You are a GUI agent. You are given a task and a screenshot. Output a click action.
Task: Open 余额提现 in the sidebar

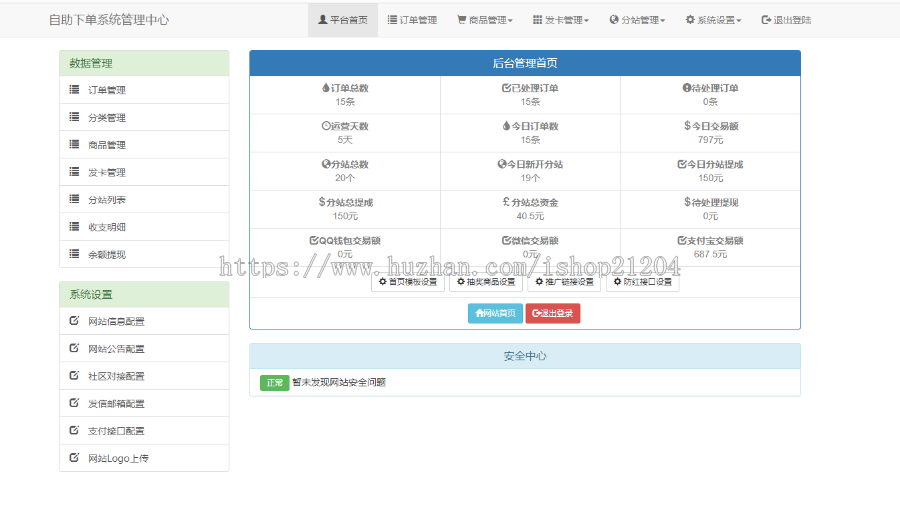coord(144,254)
